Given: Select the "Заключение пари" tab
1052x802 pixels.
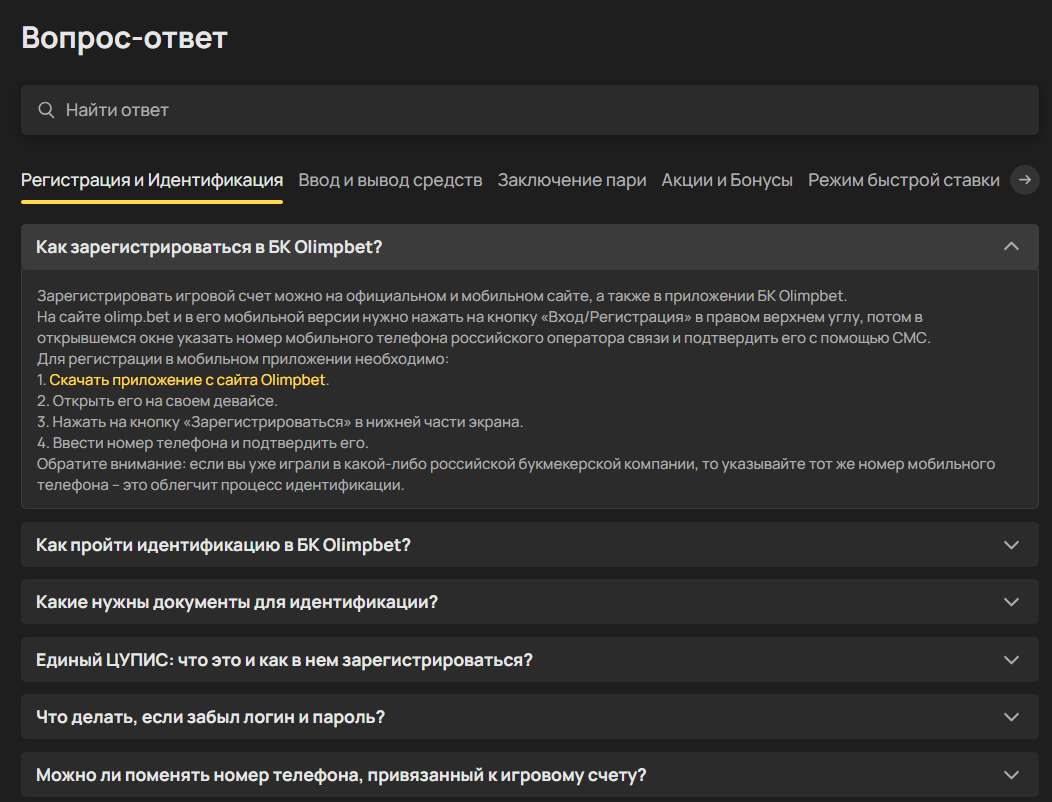Looking at the screenshot, I should (x=572, y=180).
